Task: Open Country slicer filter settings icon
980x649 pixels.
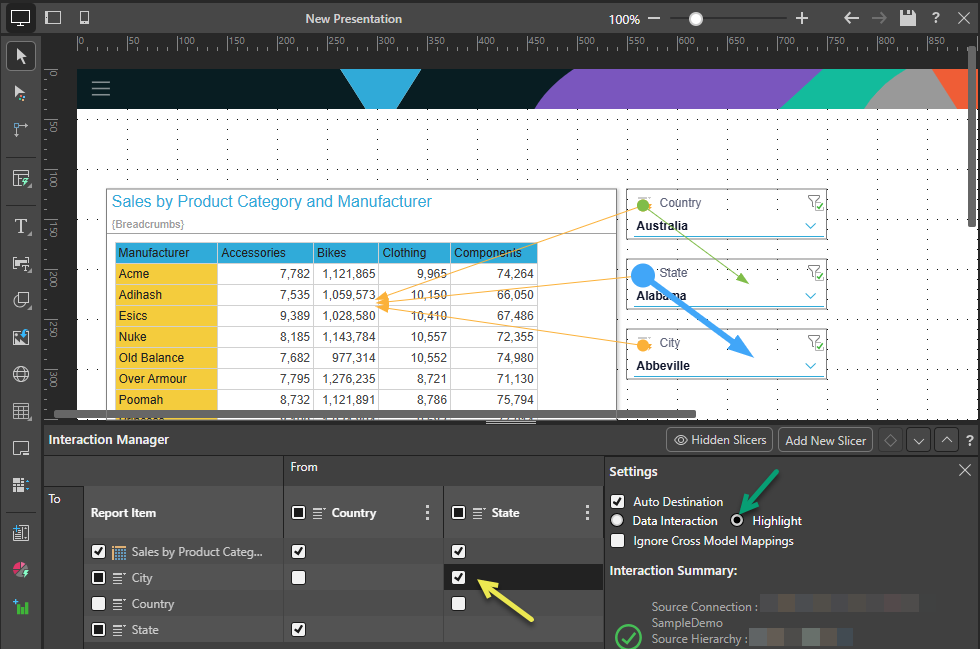Action: [815, 203]
